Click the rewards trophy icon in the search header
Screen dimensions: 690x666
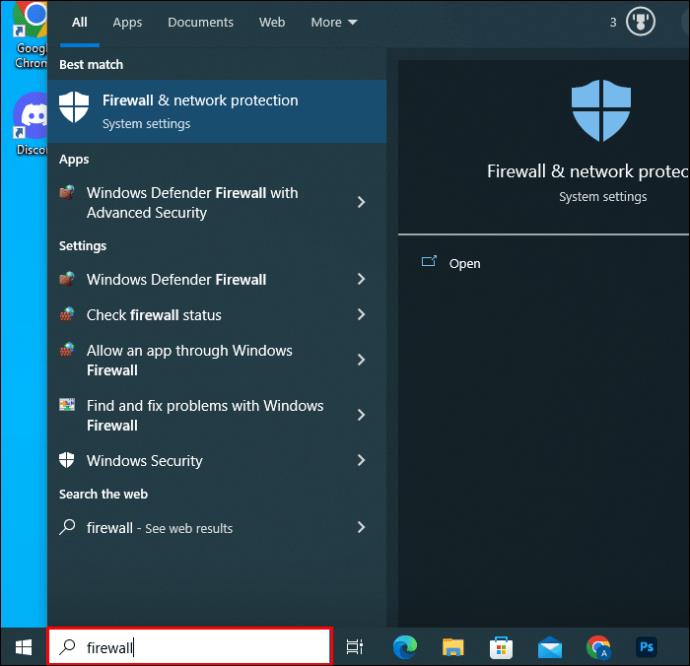tap(641, 22)
